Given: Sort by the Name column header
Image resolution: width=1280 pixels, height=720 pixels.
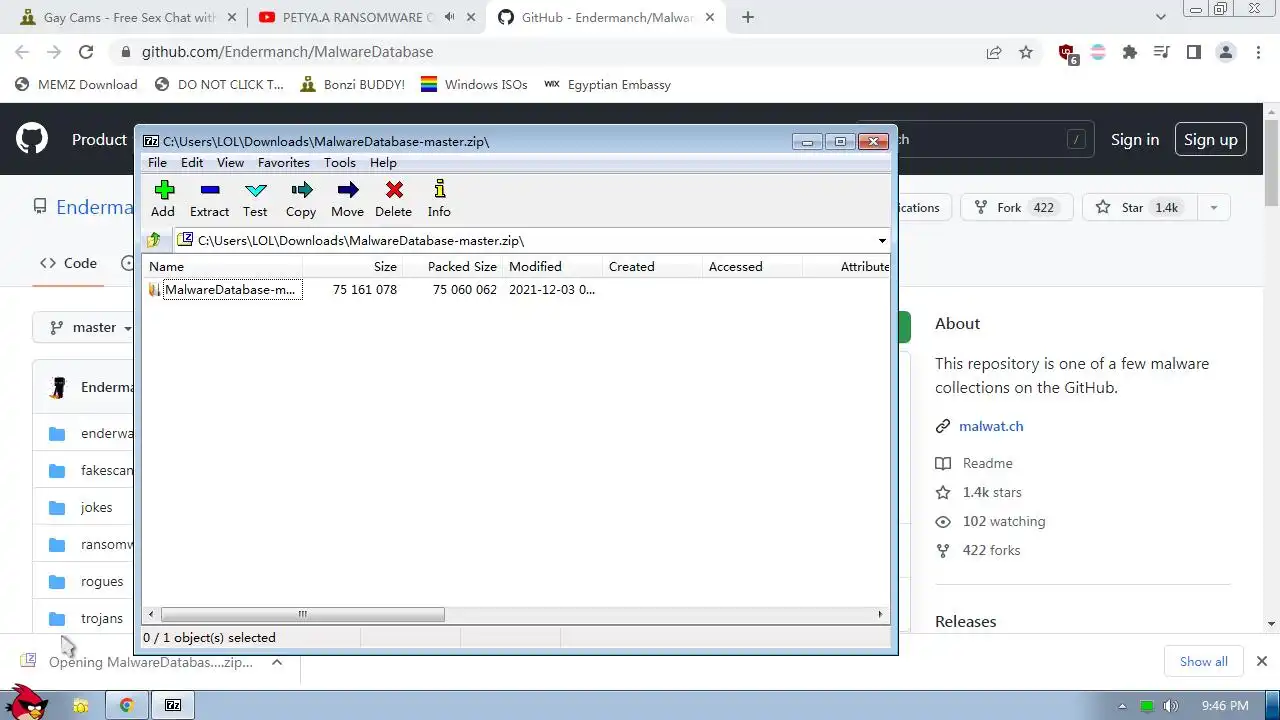Looking at the screenshot, I should click(224, 267).
